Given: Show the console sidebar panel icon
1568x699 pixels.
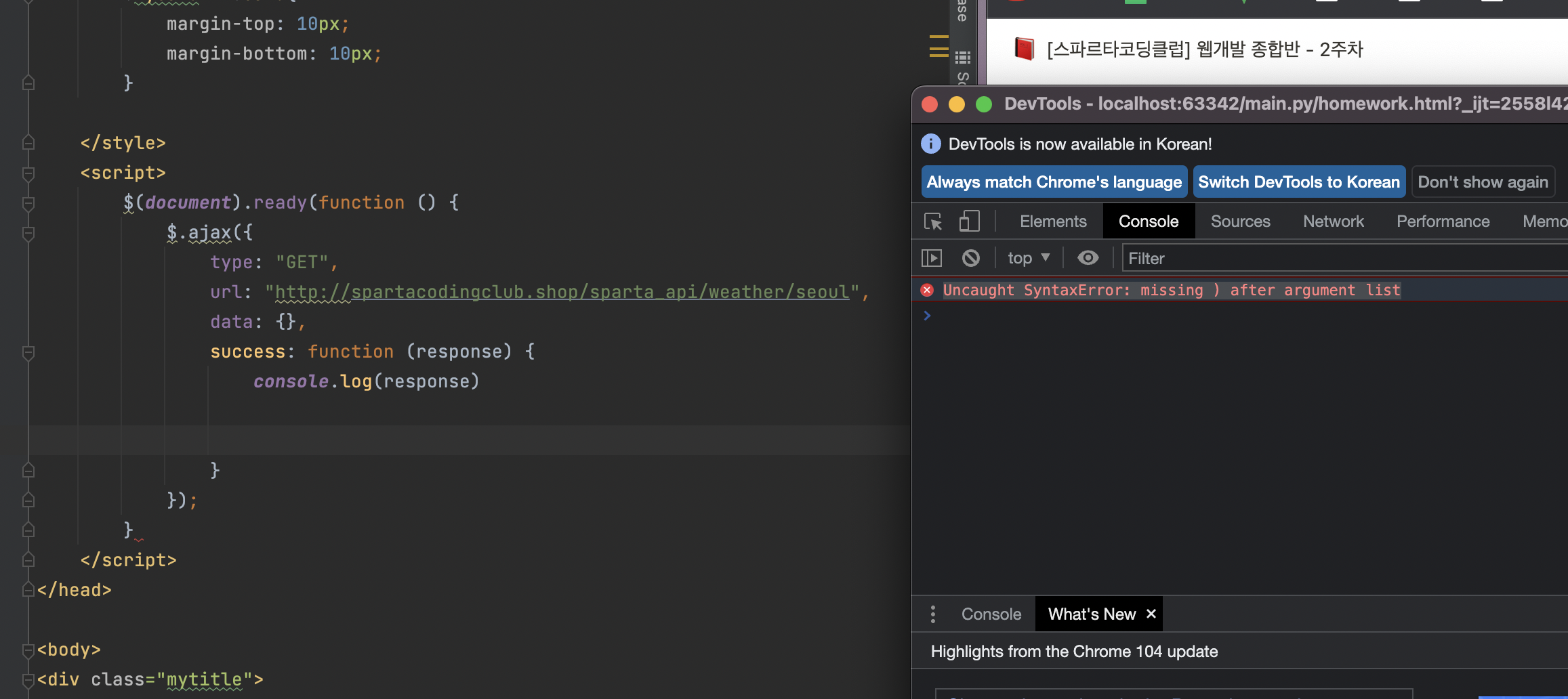Looking at the screenshot, I should 932,258.
